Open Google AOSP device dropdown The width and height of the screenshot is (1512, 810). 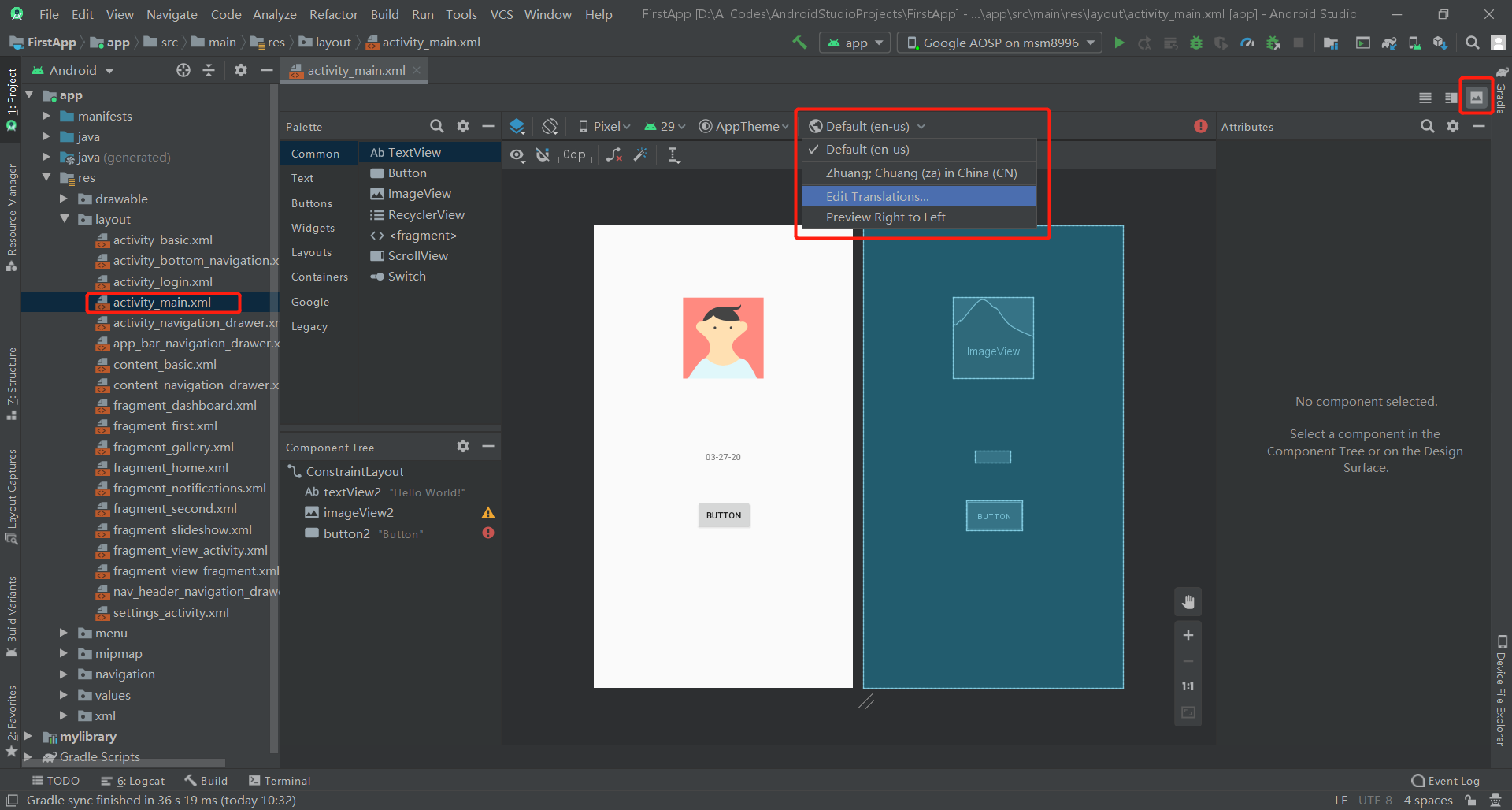pyautogui.click(x=1000, y=43)
